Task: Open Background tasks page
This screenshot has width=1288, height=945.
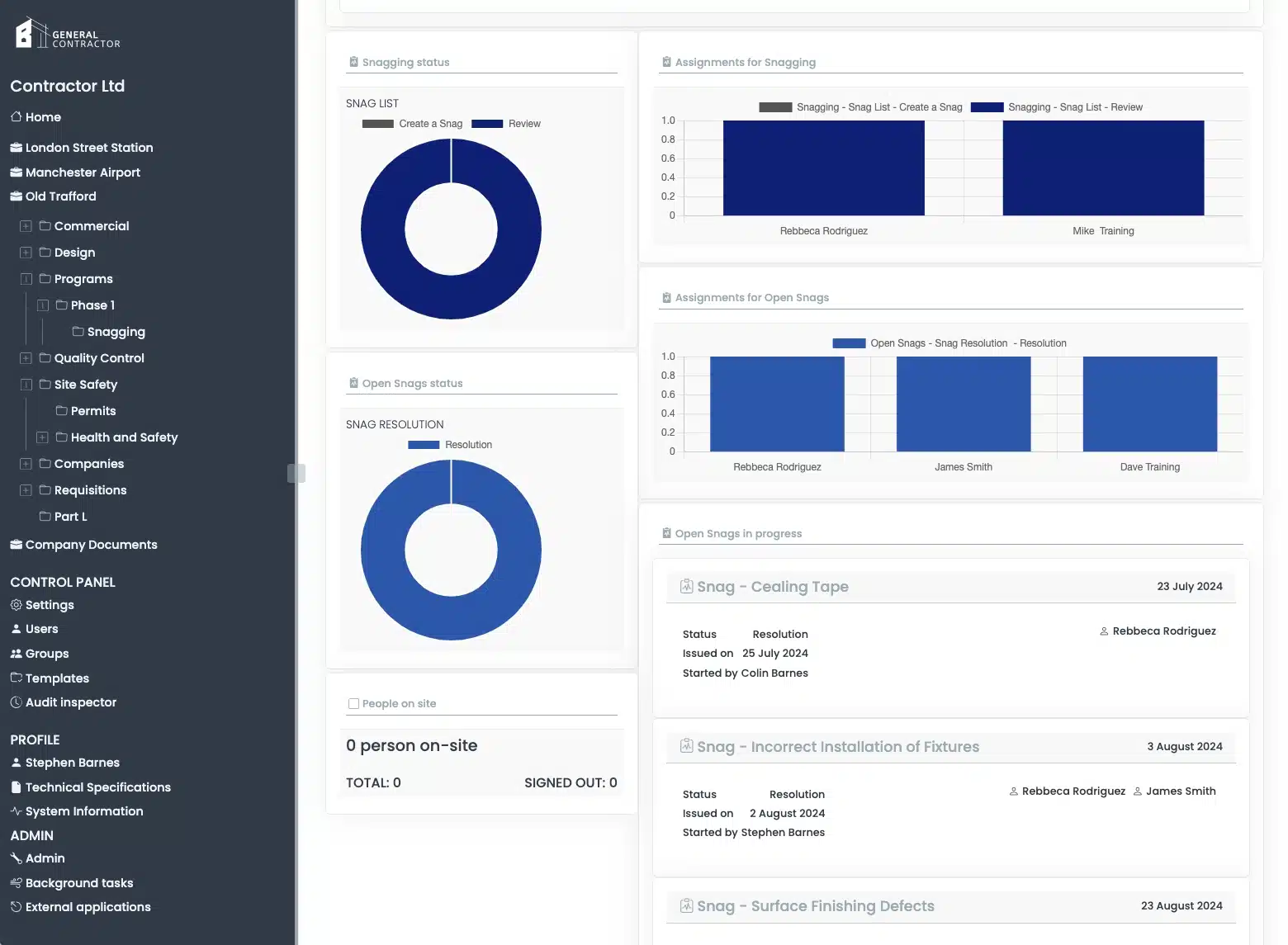Action: click(x=79, y=883)
